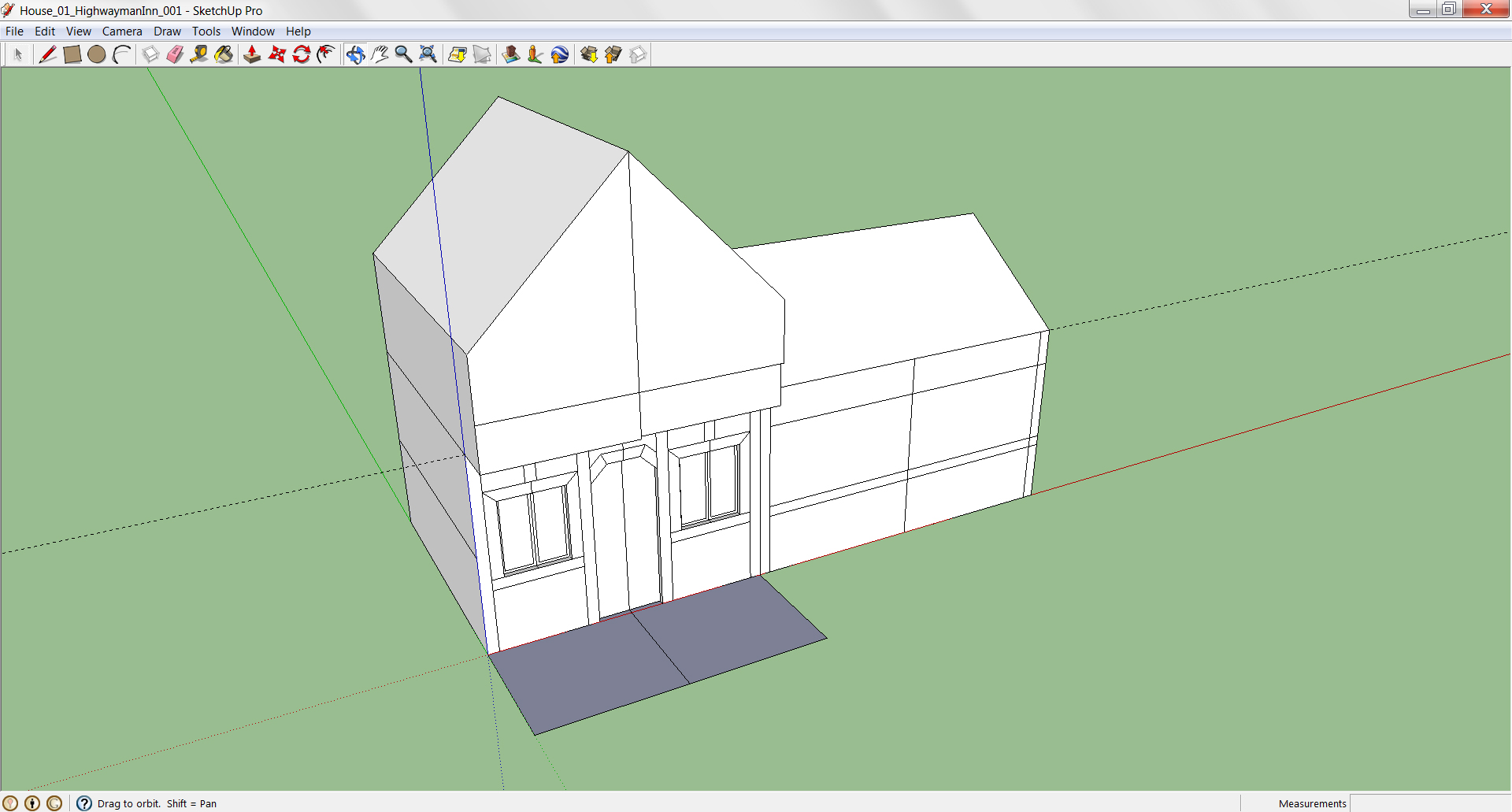The width and height of the screenshot is (1512, 812).
Task: Click Get Models download icon
Action: click(589, 54)
